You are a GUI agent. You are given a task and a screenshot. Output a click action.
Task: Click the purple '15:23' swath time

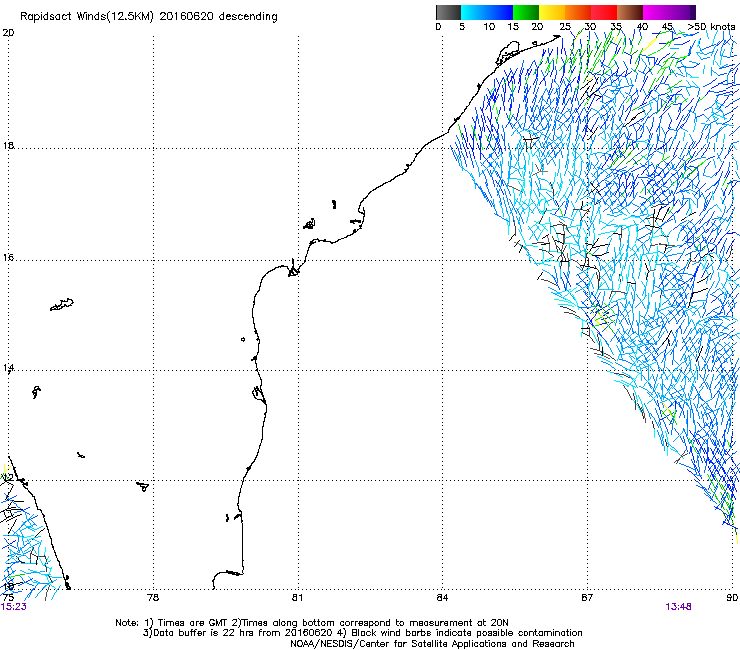pos(14,607)
